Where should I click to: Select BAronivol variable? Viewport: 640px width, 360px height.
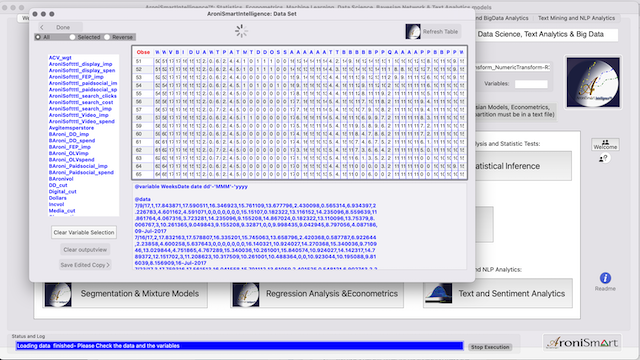tap(61, 179)
